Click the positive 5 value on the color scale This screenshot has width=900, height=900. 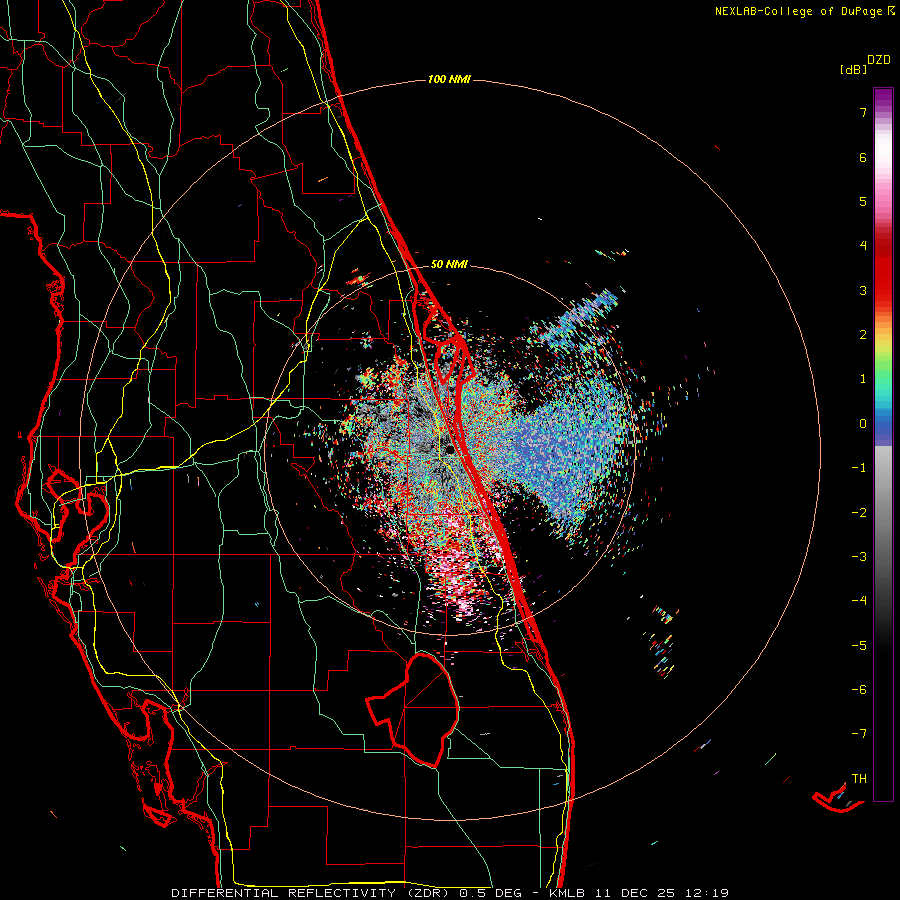pyautogui.click(x=863, y=201)
